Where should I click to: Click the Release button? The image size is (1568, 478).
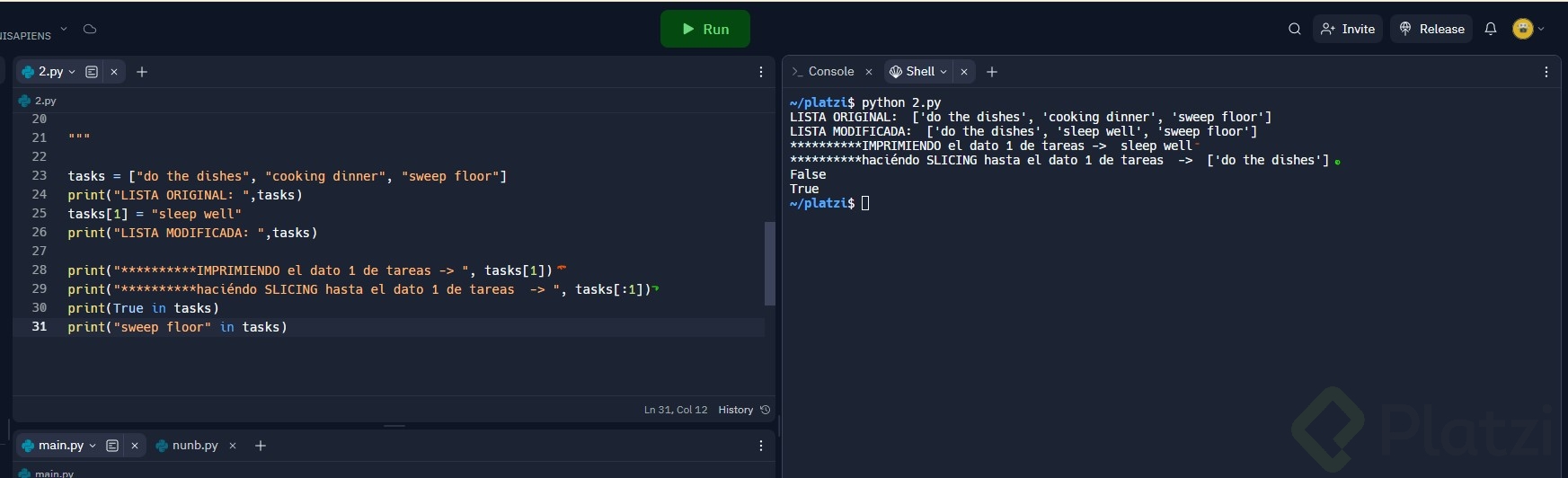pos(1431,29)
